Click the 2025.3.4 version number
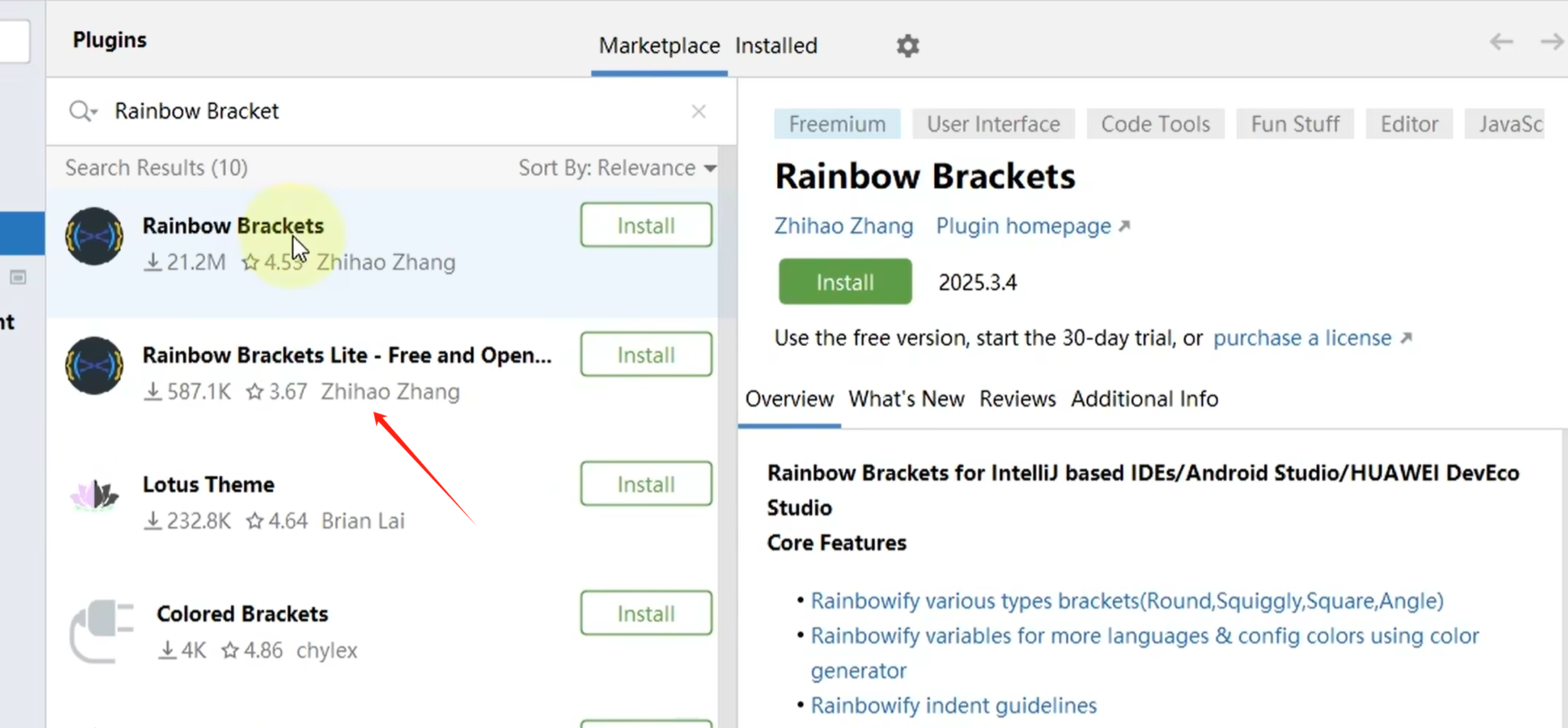This screenshot has height=728, width=1568. 978,282
